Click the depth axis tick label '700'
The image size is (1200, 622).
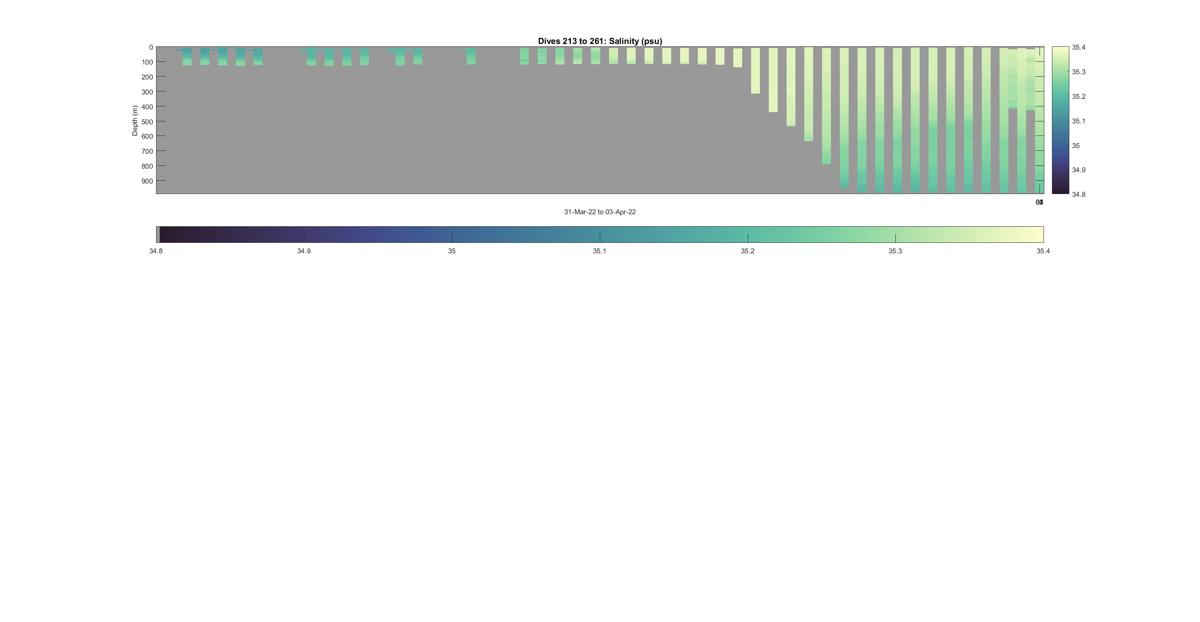[x=147, y=151]
